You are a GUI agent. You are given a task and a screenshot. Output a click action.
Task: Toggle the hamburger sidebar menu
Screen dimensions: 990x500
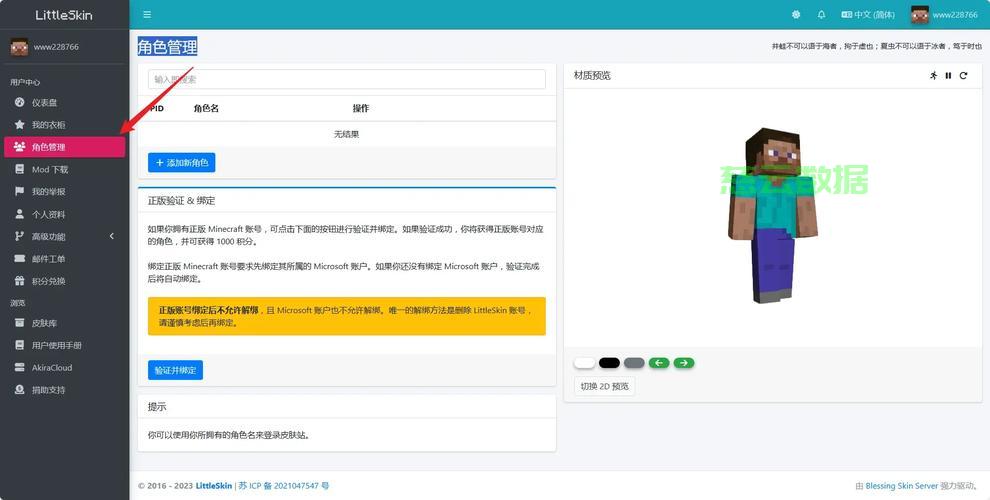147,15
